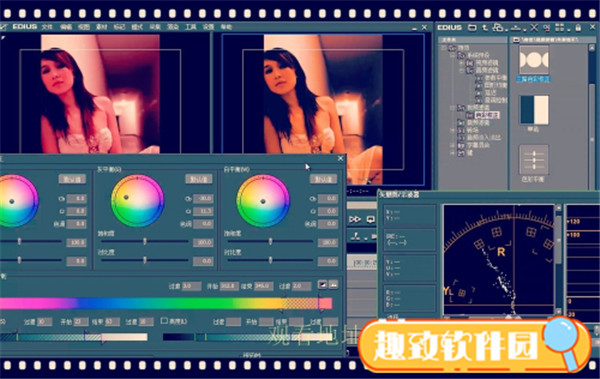Collapse the second child folder in the effects tree
Viewport: 600px width, 379px height.
click(x=462, y=70)
